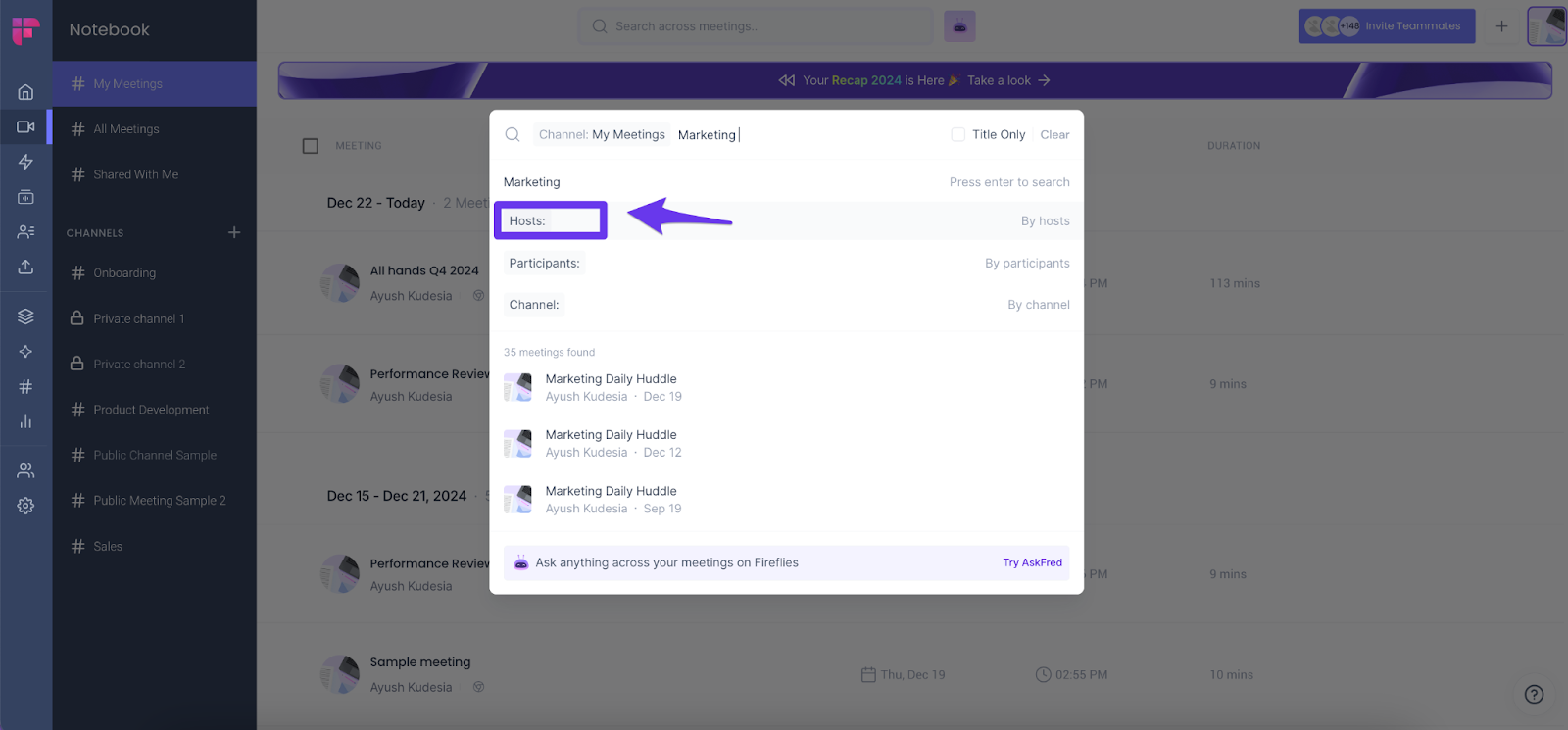Add a new channel with plus icon
Image resolution: width=1568 pixels, height=730 pixels.
pos(234,232)
